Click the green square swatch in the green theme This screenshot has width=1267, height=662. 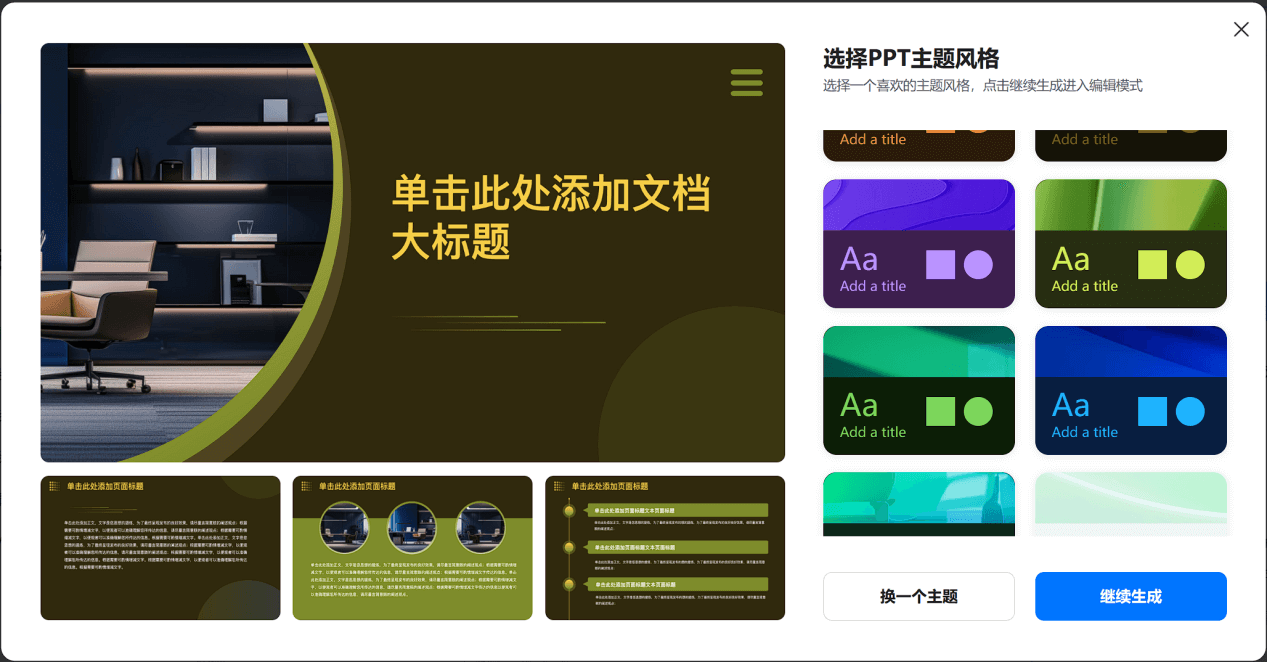941,411
